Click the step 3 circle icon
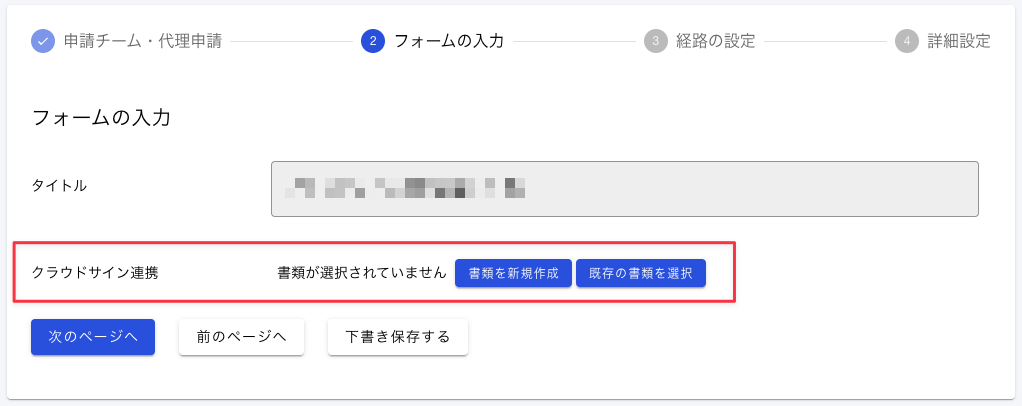The height and width of the screenshot is (406, 1022). (x=655, y=42)
